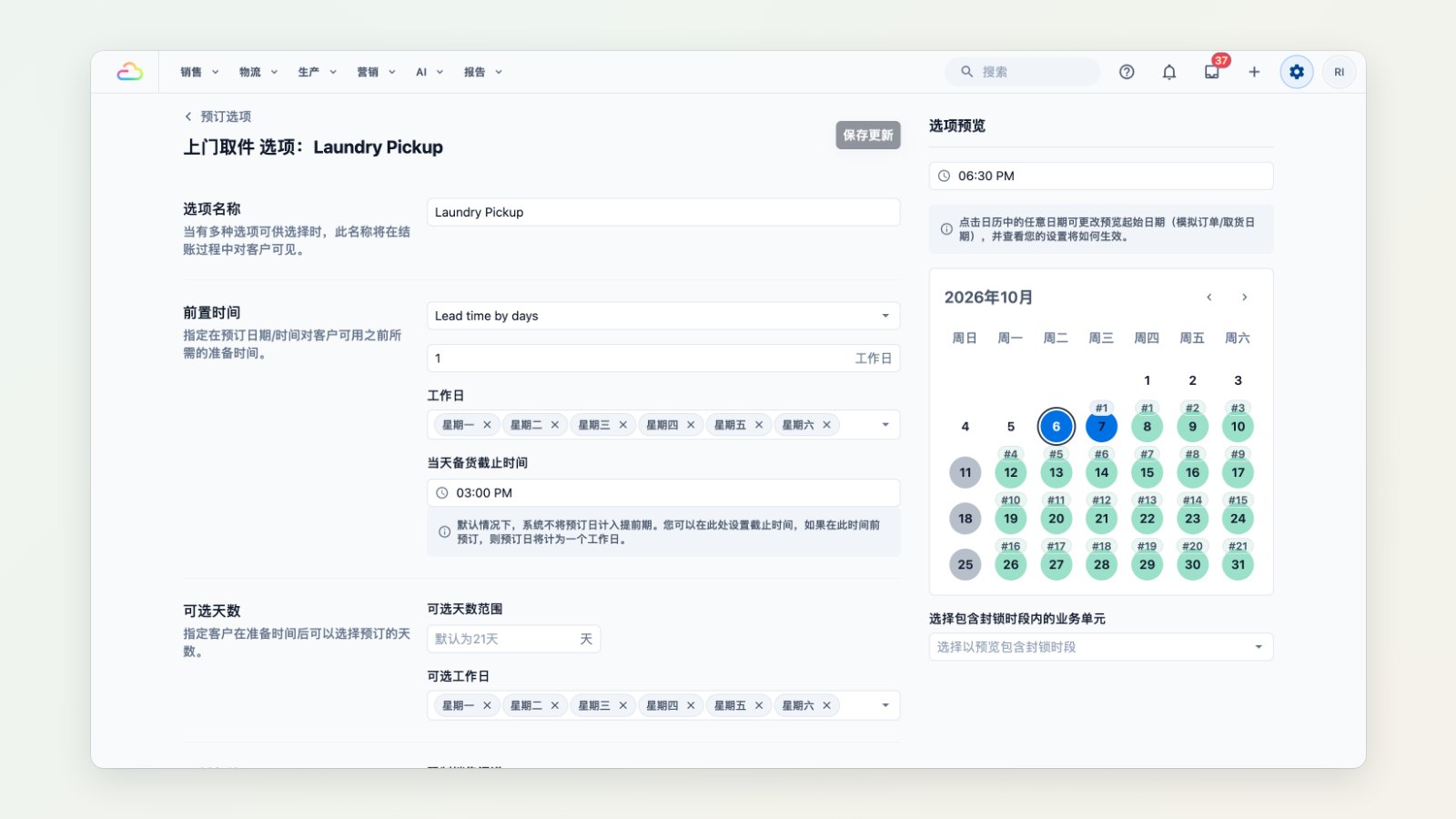Screen dimensions: 1456x819
Task: Remove 星期六 tag from 工作日 field
Action: [x=826, y=425]
